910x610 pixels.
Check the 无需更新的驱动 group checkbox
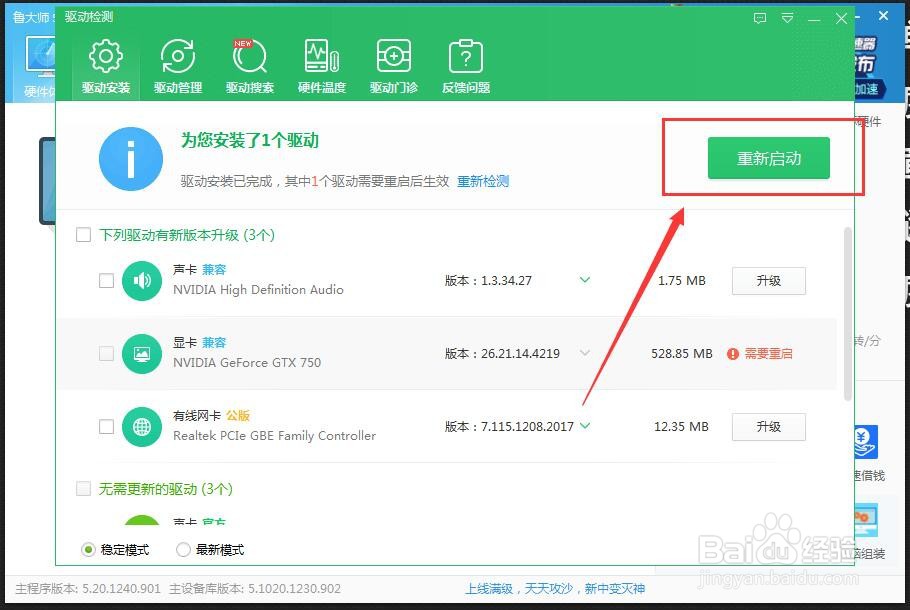pos(84,489)
